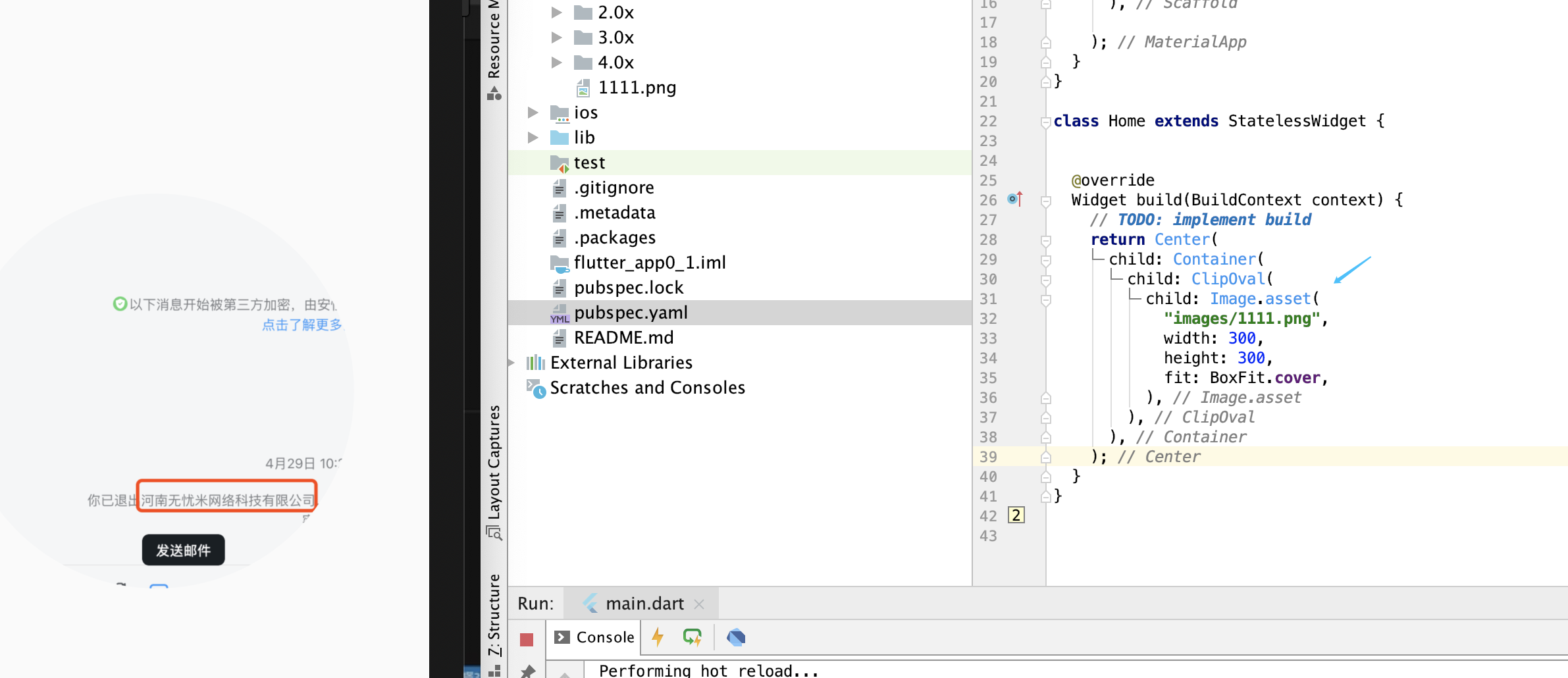Select pubspec.yaml in project tree

pyautogui.click(x=630, y=313)
